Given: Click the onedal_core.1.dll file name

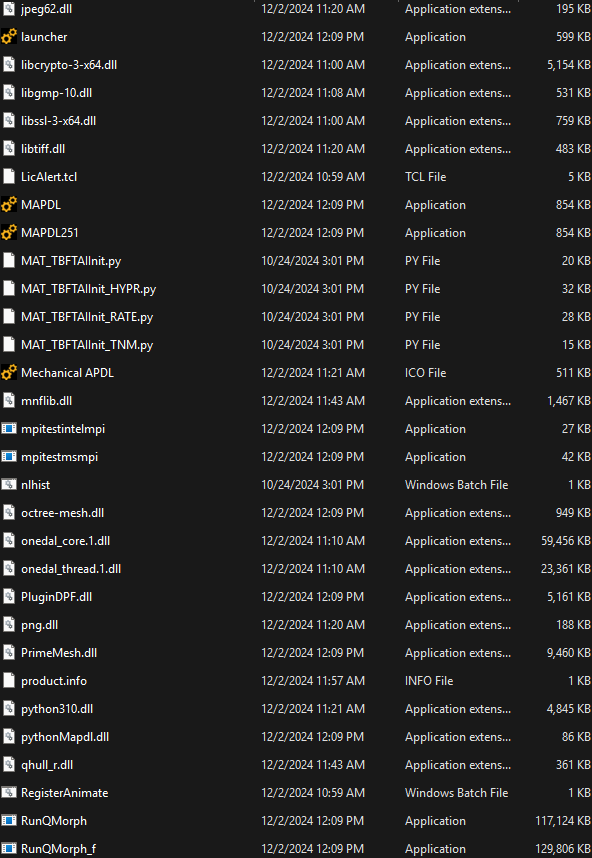Looking at the screenshot, I should [65, 541].
